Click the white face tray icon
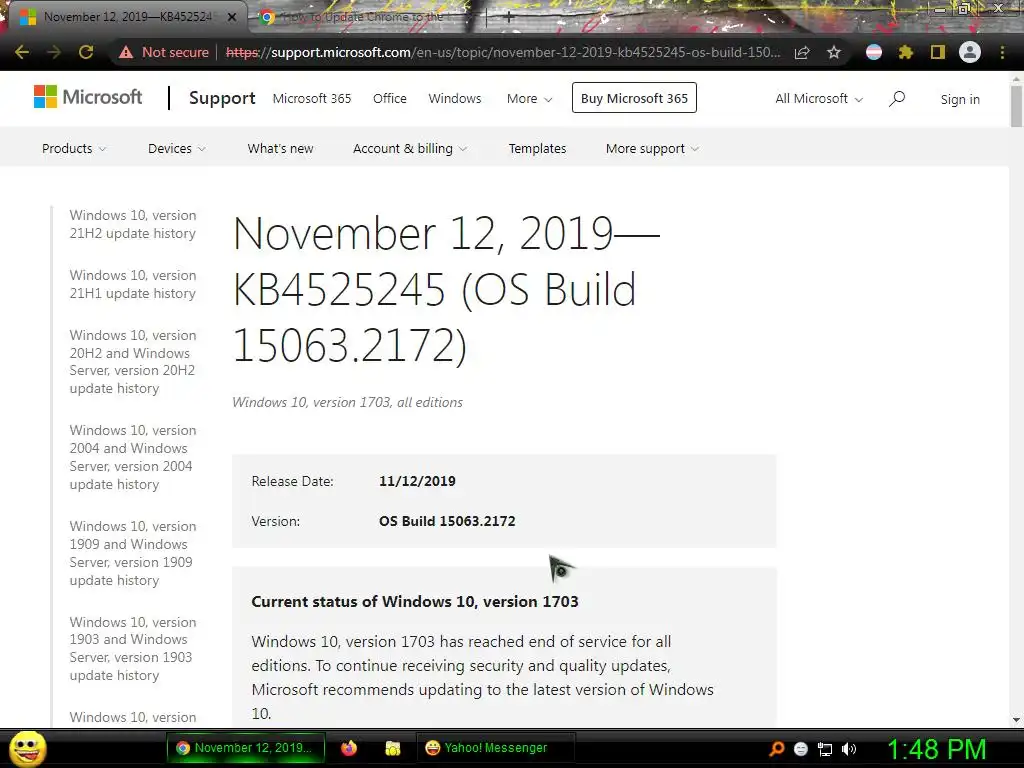Screen dimensions: 1024x768 [801, 749]
